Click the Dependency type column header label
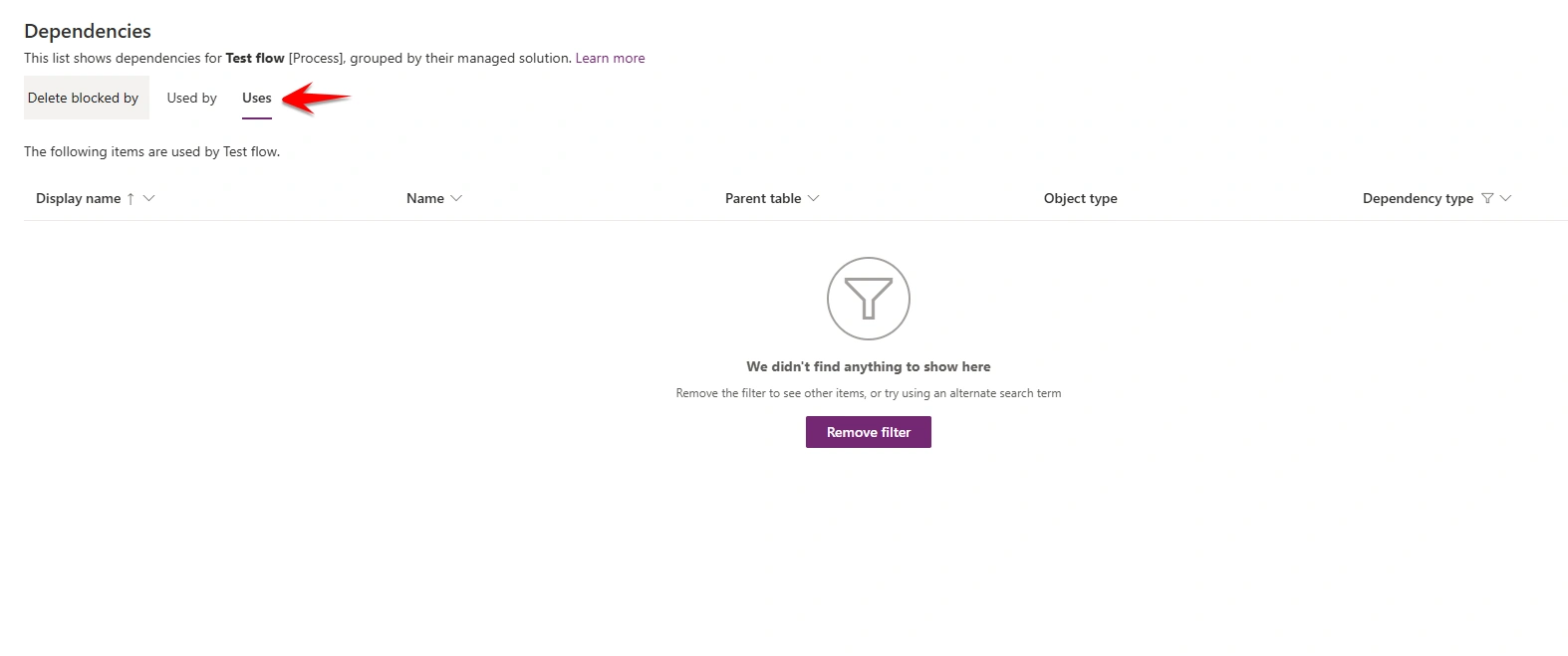Image resolution: width=1568 pixels, height=656 pixels. click(1418, 198)
